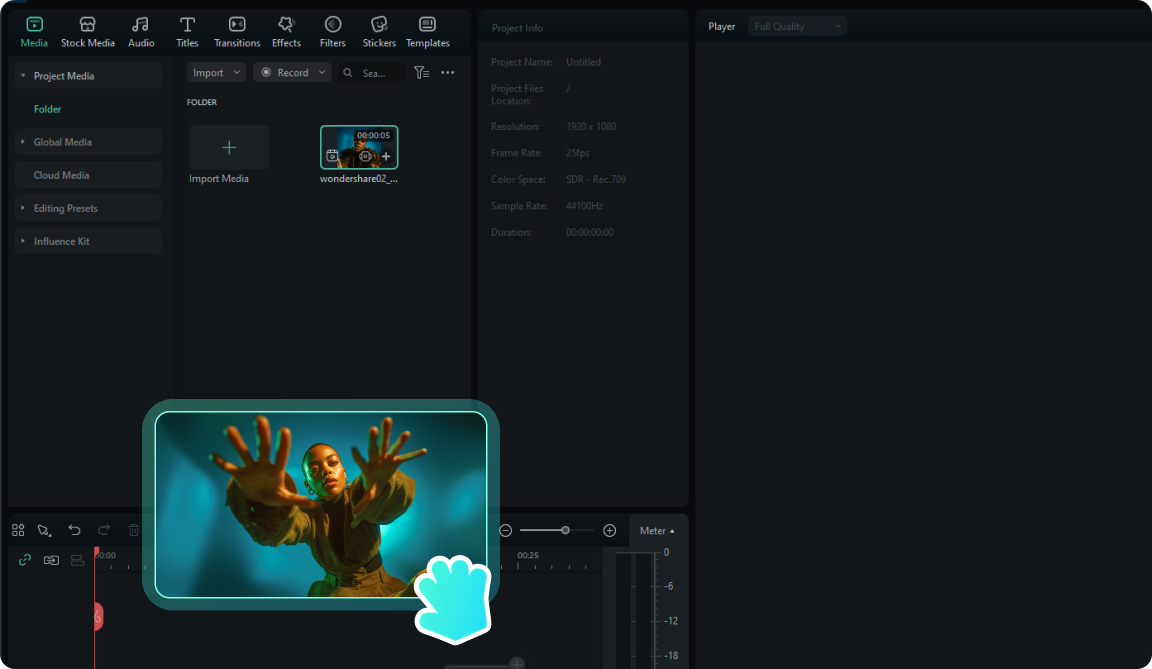This screenshot has width=1152, height=669.
Task: Toggle the auto ripple icon on the timeline
Action: [51, 560]
